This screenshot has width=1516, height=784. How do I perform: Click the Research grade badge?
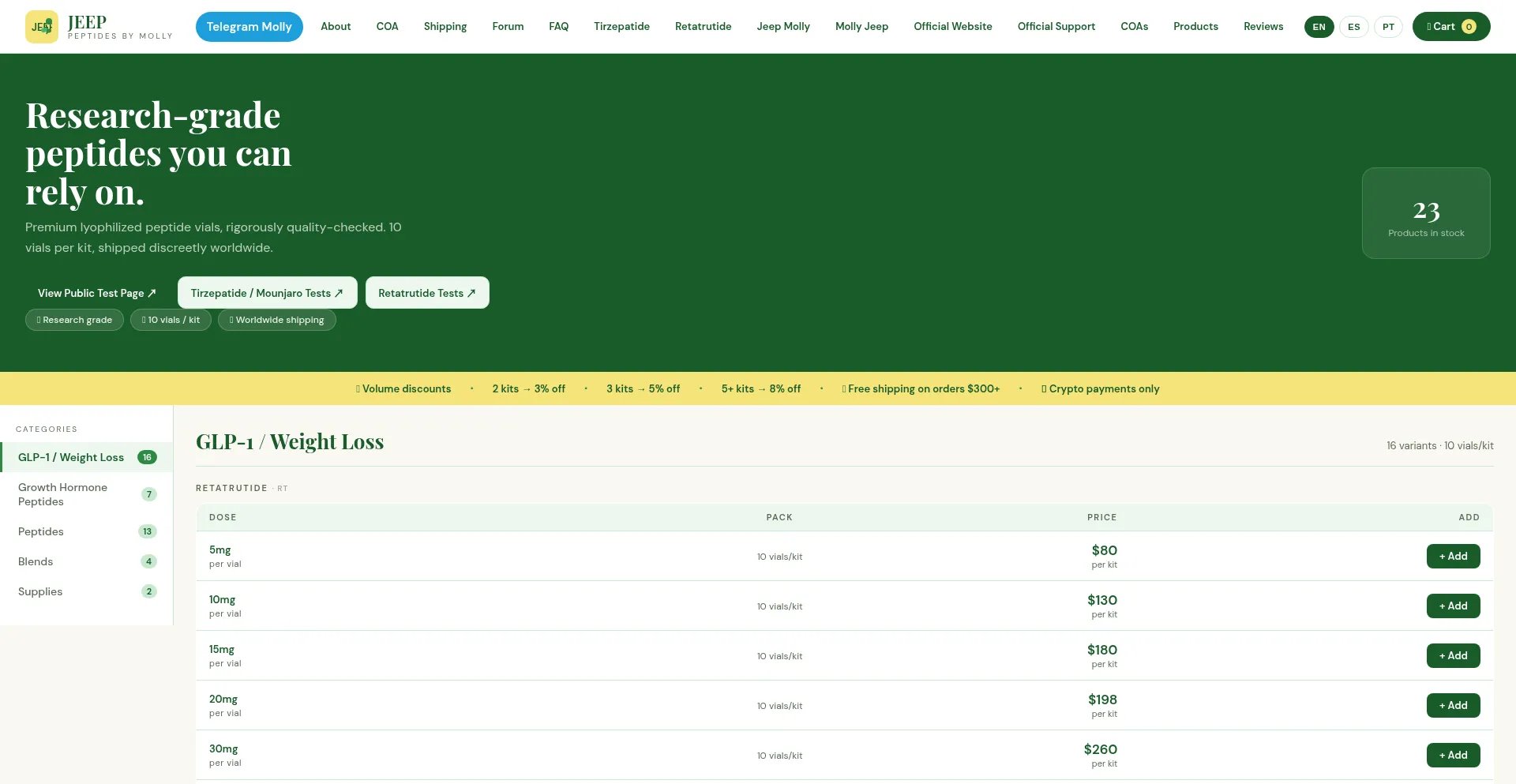pyautogui.click(x=74, y=320)
